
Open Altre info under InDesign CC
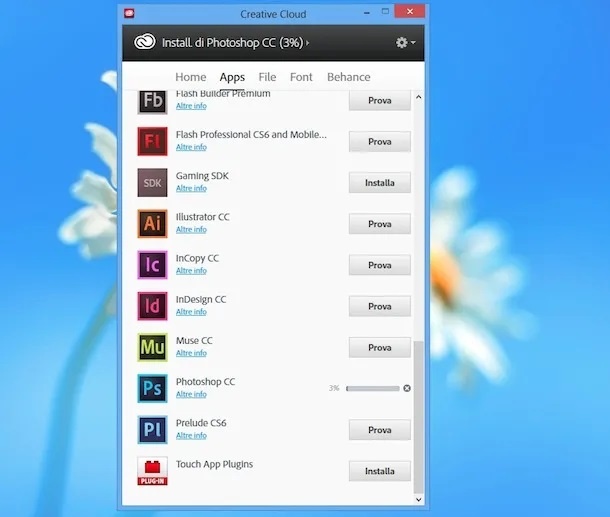(x=191, y=312)
